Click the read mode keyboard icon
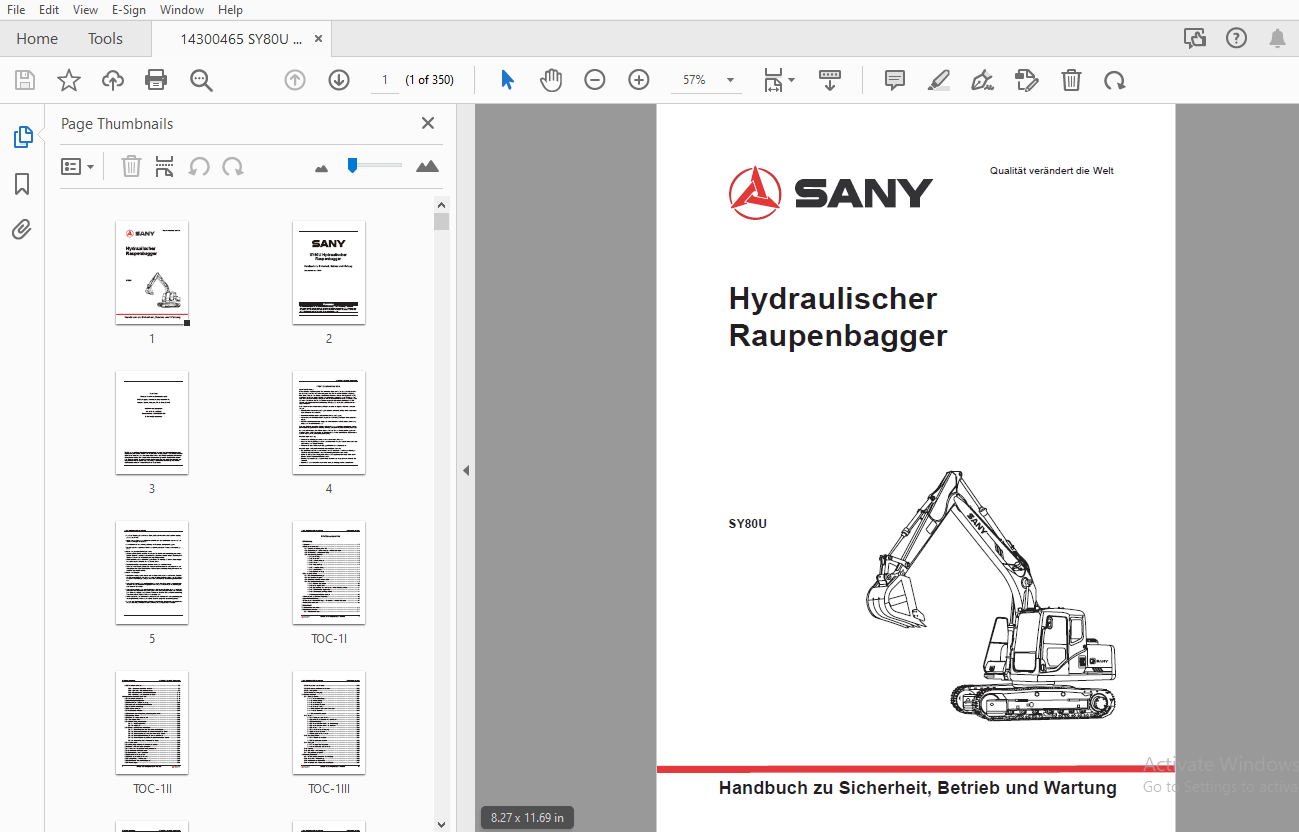 [x=830, y=80]
